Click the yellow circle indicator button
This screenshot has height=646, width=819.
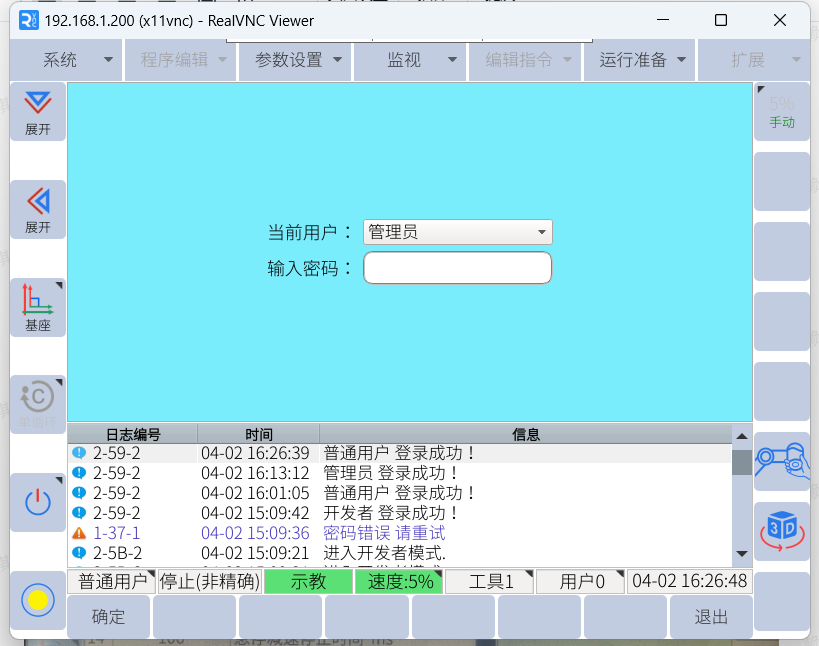click(x=38, y=600)
